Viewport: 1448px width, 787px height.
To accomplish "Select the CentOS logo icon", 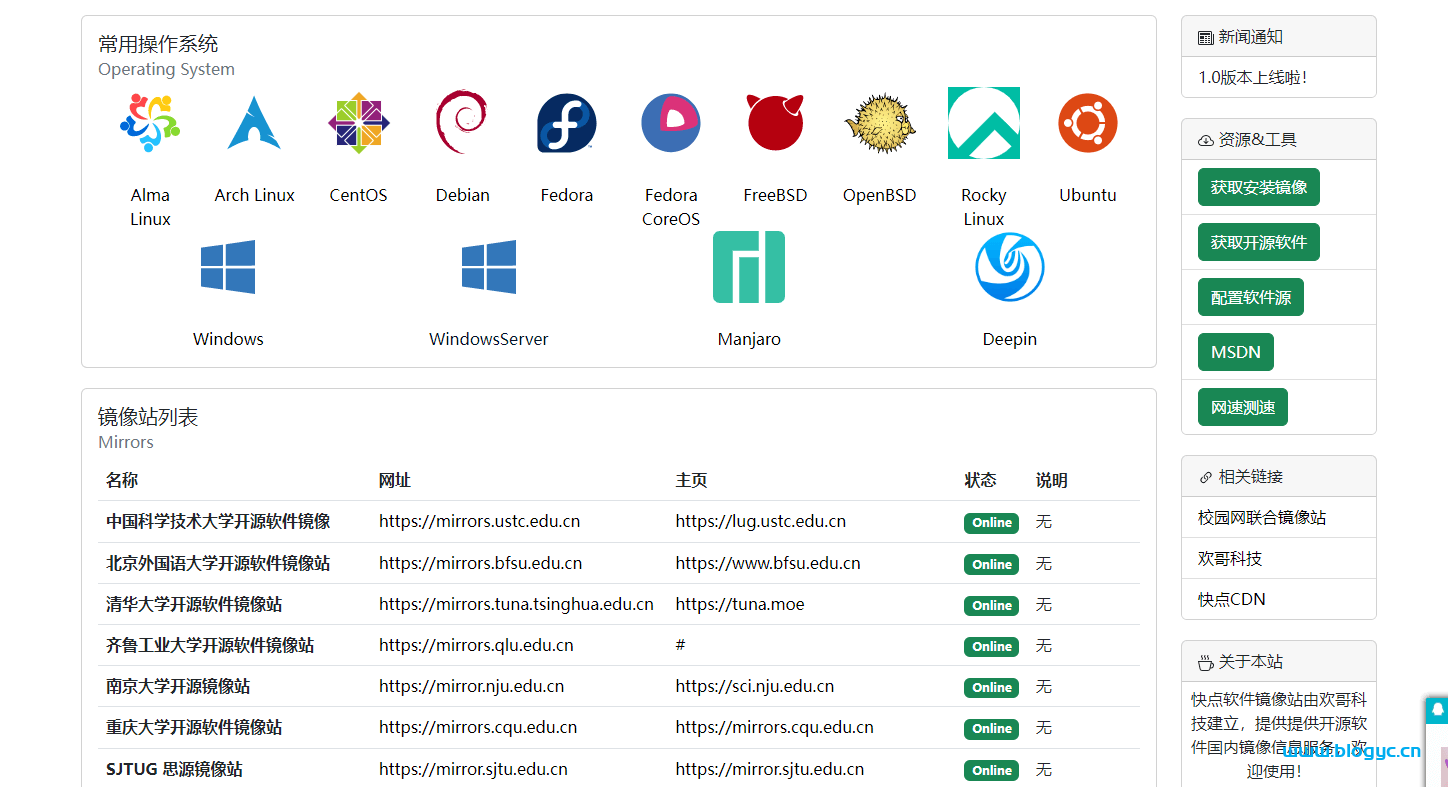I will click(358, 123).
